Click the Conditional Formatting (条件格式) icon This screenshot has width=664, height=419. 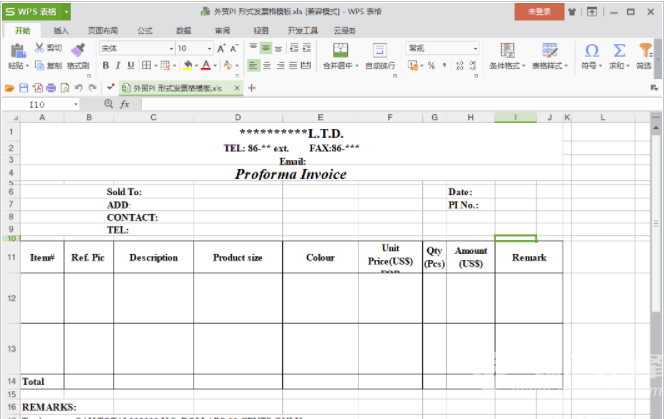click(509, 51)
